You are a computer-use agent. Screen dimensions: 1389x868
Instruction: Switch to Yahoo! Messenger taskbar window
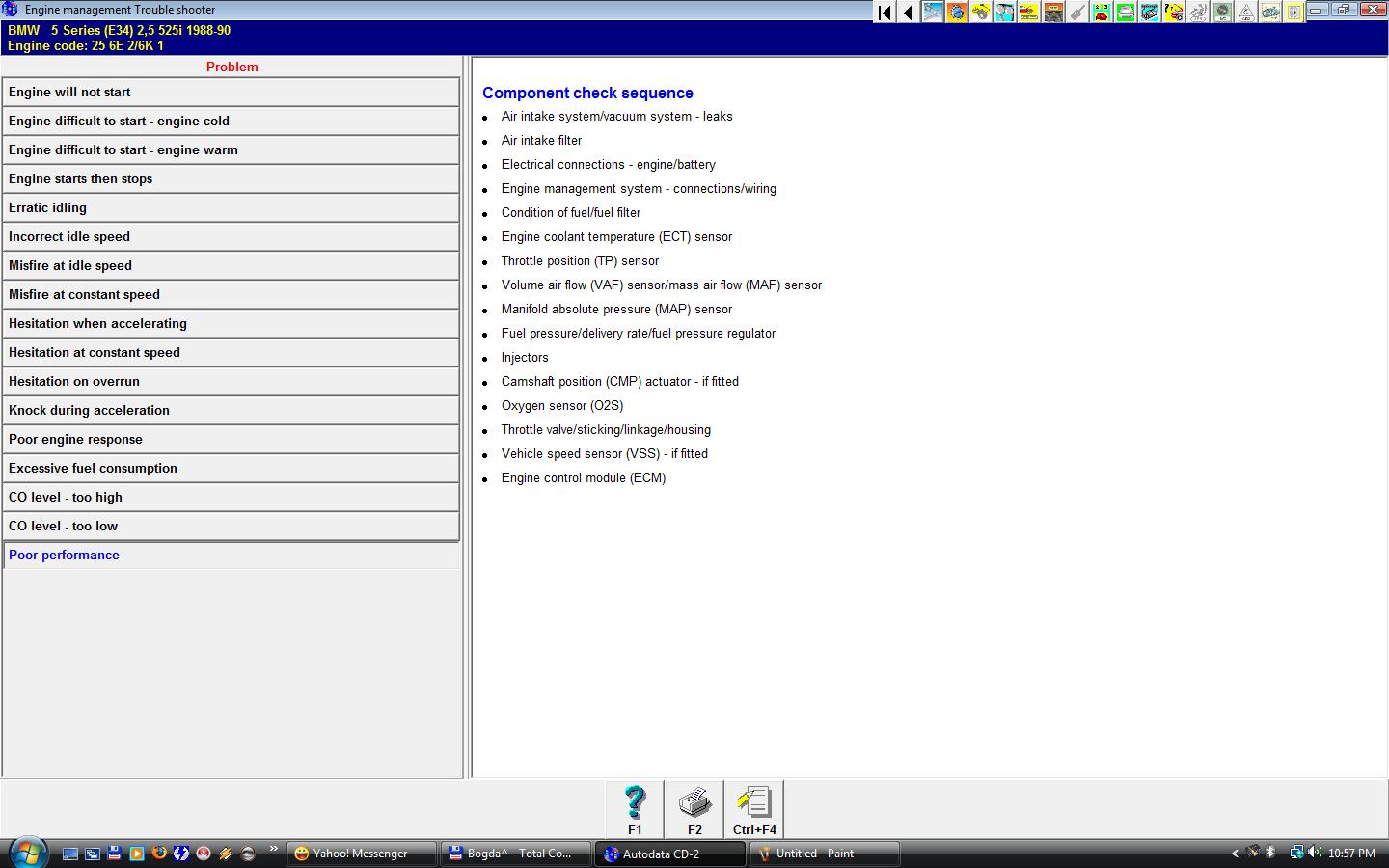362,854
